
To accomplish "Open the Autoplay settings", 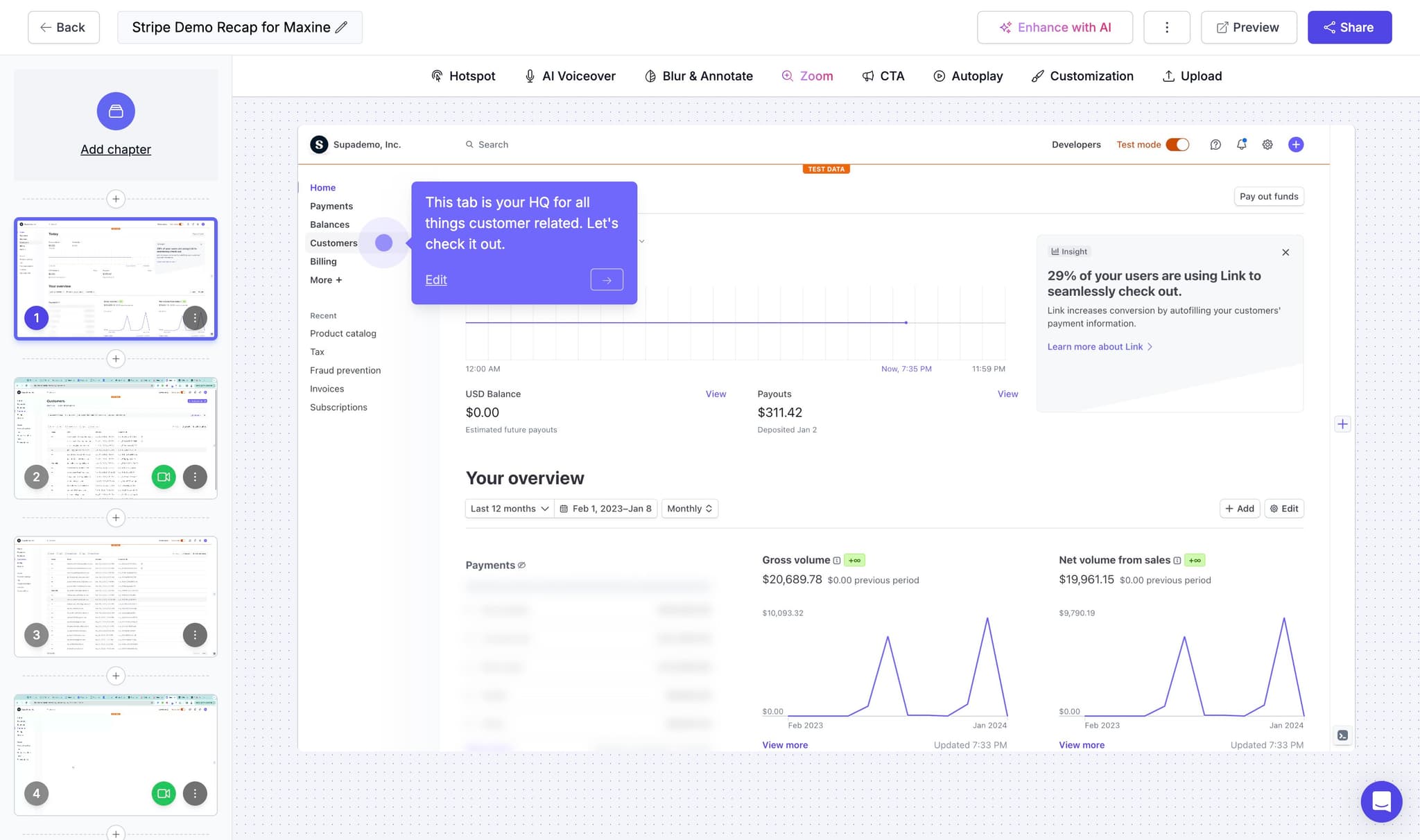I will pyautogui.click(x=968, y=76).
